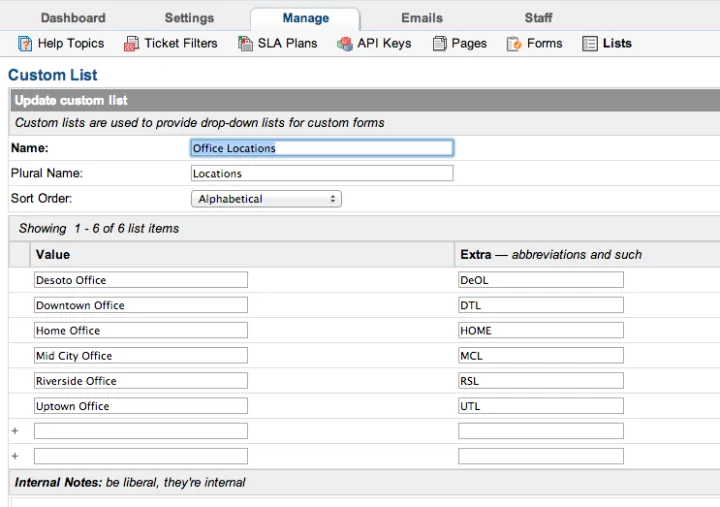Click the first empty Value field
Viewport: 720px width, 507px height.
coord(141,431)
